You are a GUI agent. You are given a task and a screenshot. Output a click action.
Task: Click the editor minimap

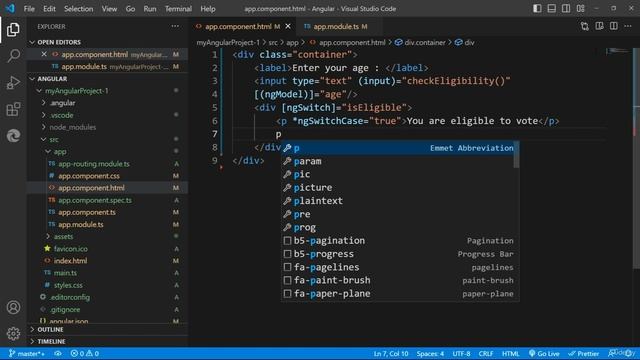pos(618,51)
